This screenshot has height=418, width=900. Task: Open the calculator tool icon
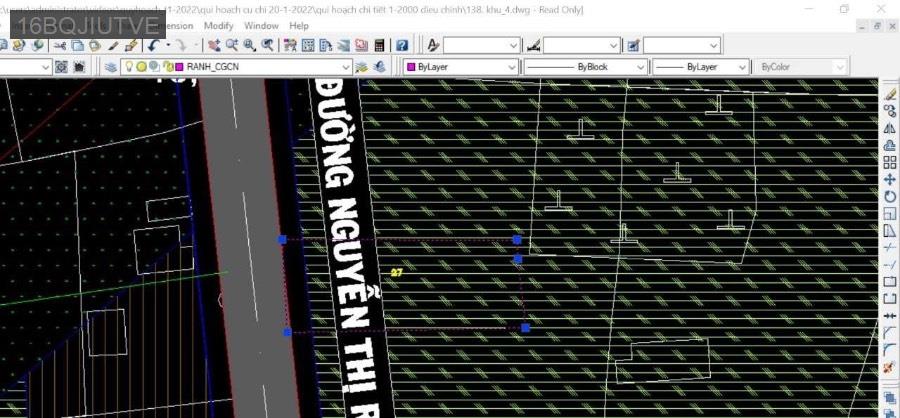[379, 45]
